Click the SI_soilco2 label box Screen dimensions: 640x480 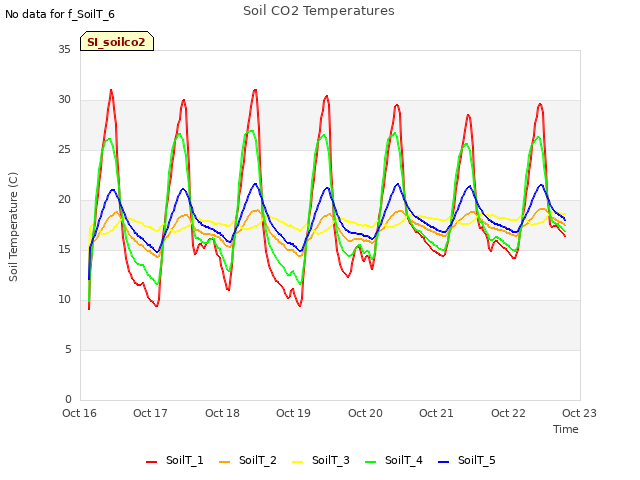[117, 41]
